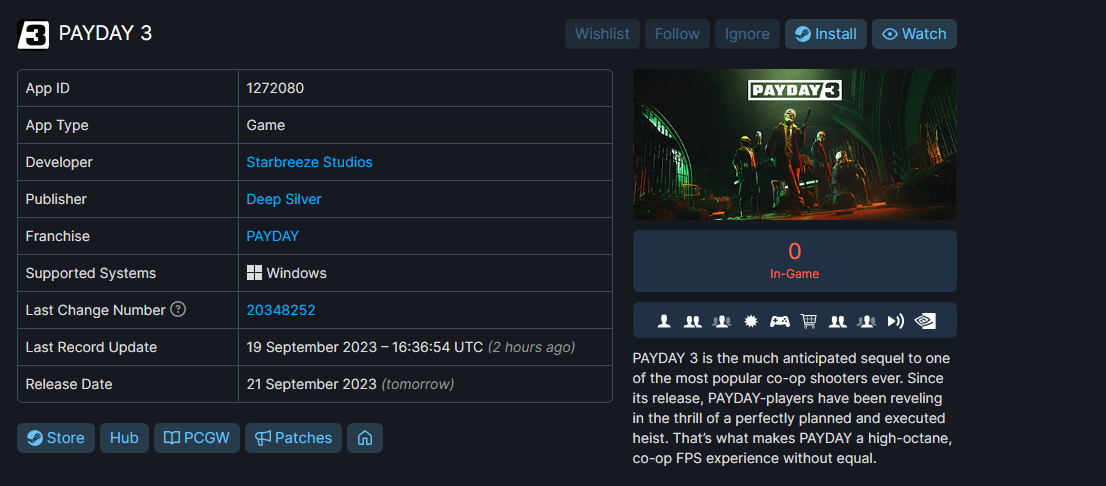Click the Ignore button
Viewport: 1106px width, 486px height.
747,34
